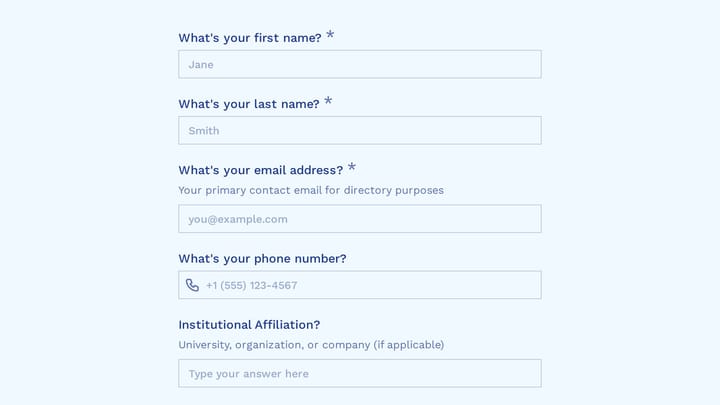Click the asterisk beside email address

click(x=352, y=167)
